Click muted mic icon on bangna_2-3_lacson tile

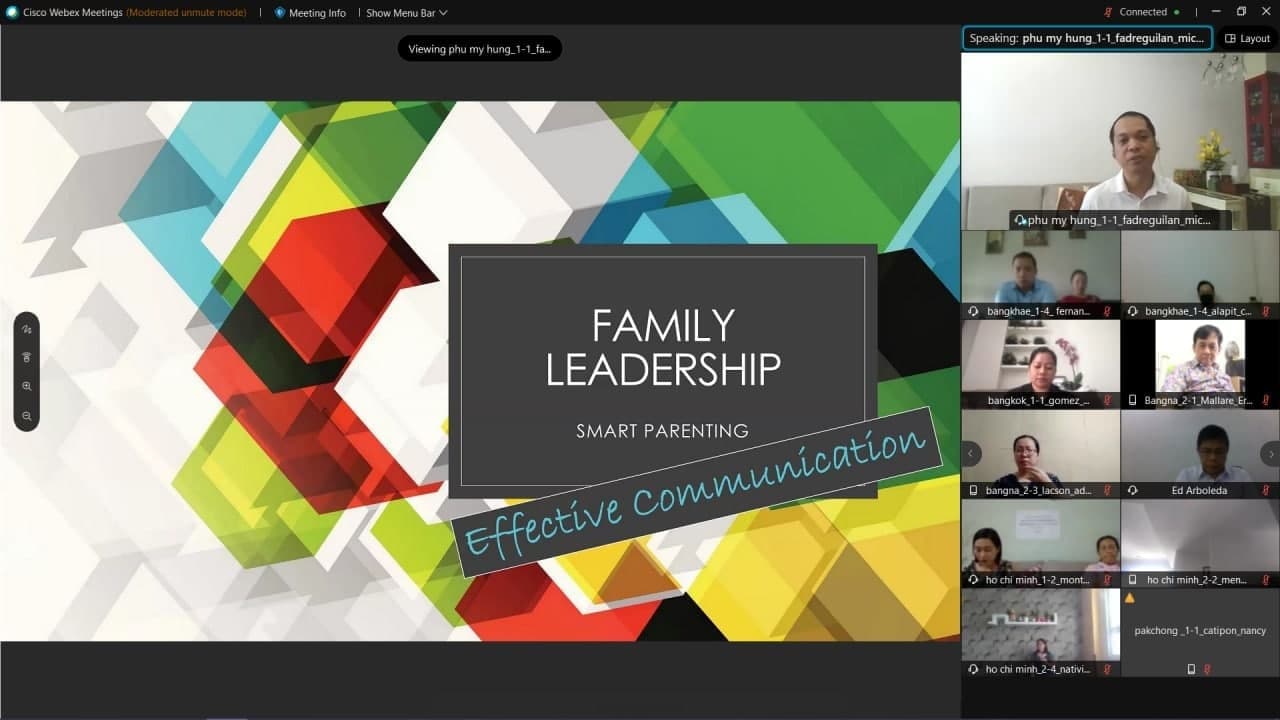coord(1107,490)
